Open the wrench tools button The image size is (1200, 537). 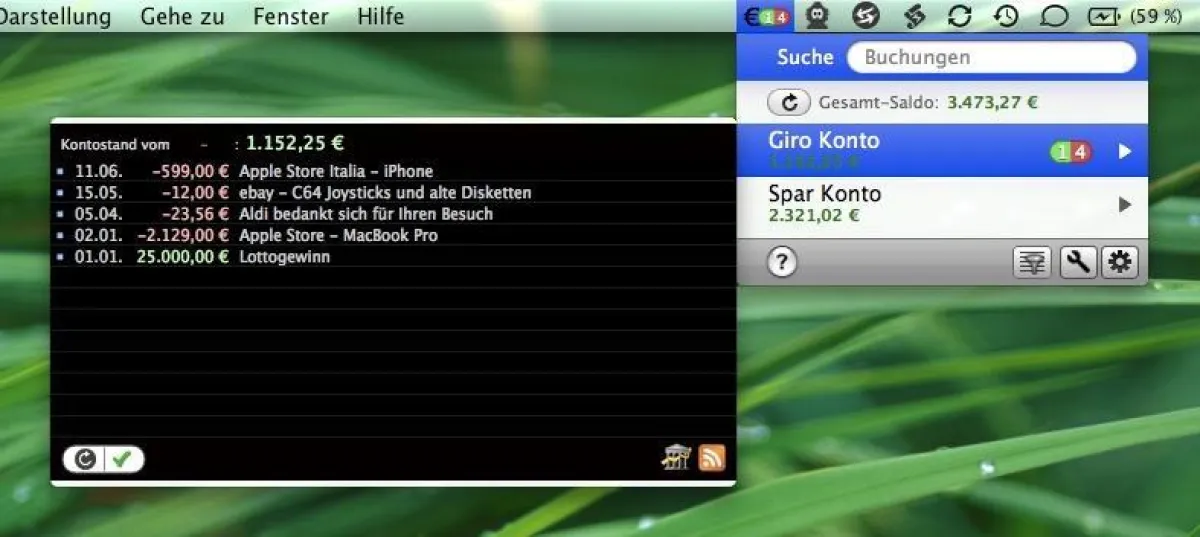(1077, 263)
